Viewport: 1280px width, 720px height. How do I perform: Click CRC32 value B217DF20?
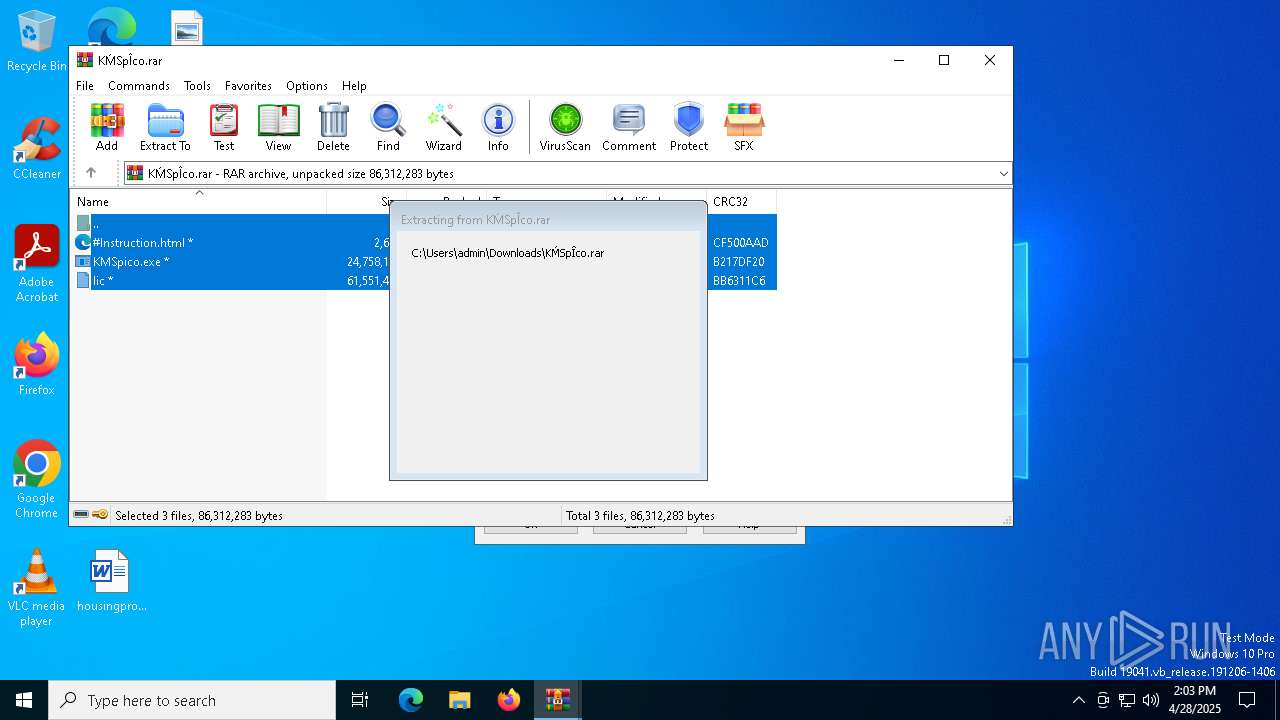pos(739,262)
